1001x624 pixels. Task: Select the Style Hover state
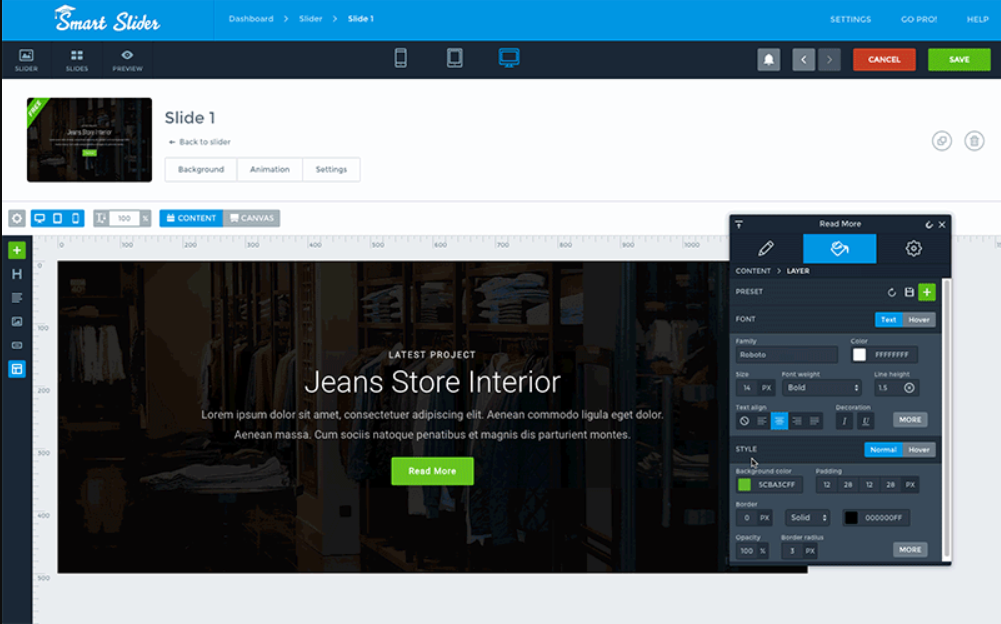(x=919, y=450)
